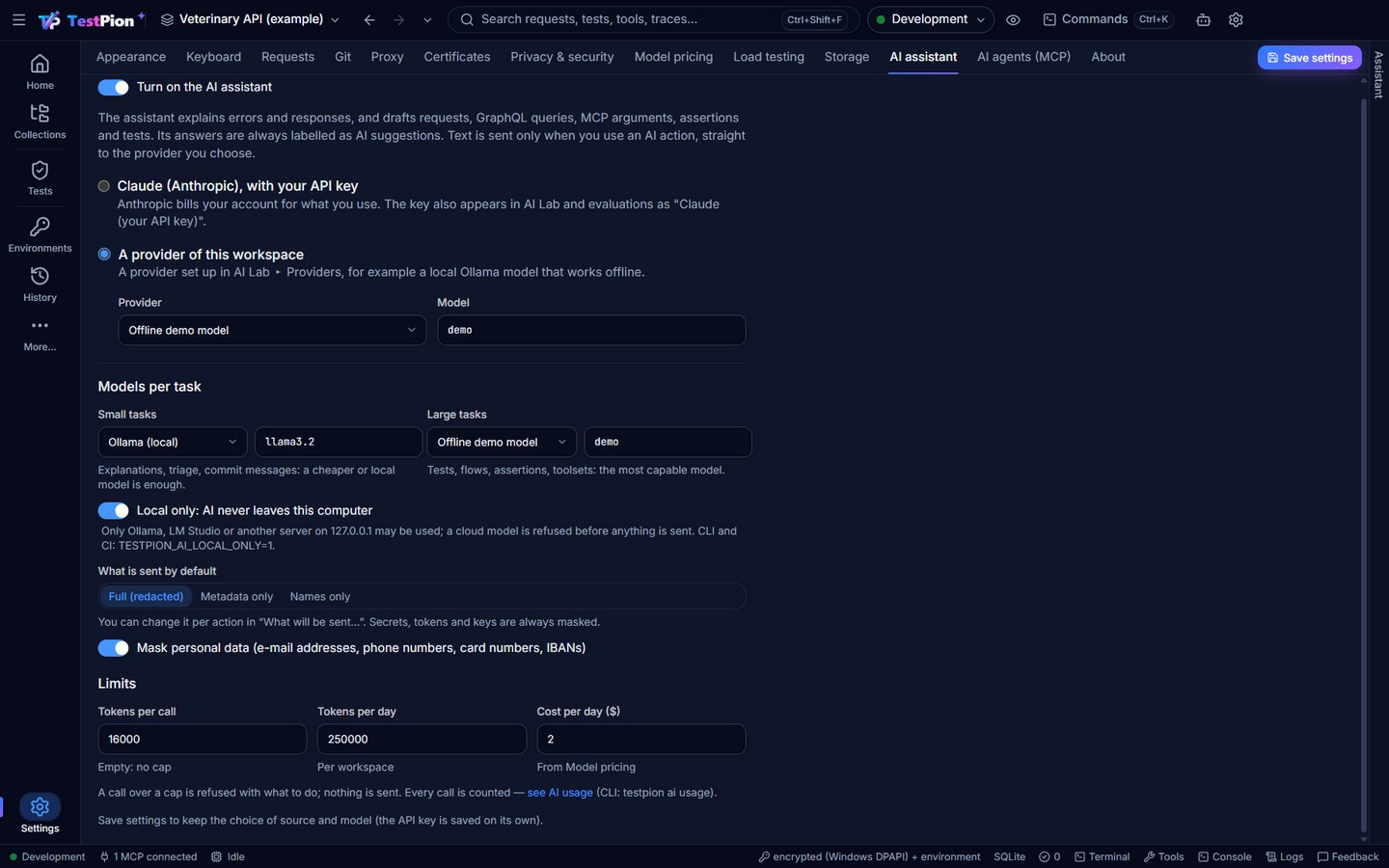
Task: Open the Provider dropdown
Action: click(x=272, y=330)
